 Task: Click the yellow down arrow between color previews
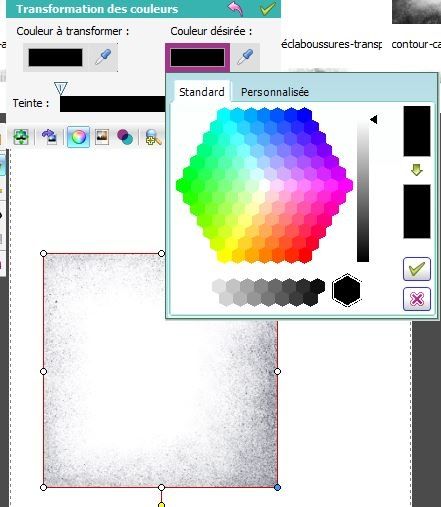417,170
